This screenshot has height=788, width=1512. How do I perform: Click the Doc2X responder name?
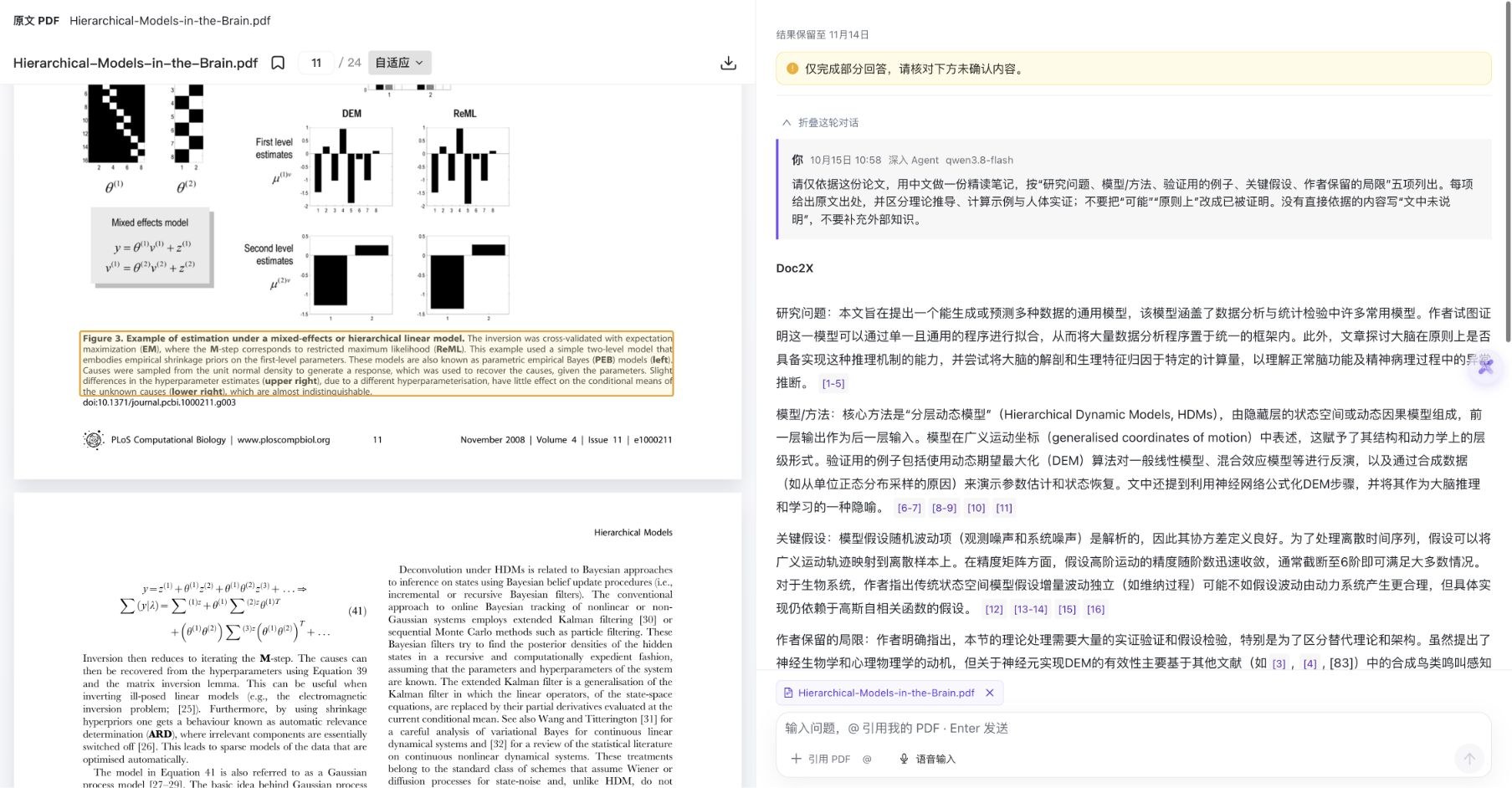(794, 268)
